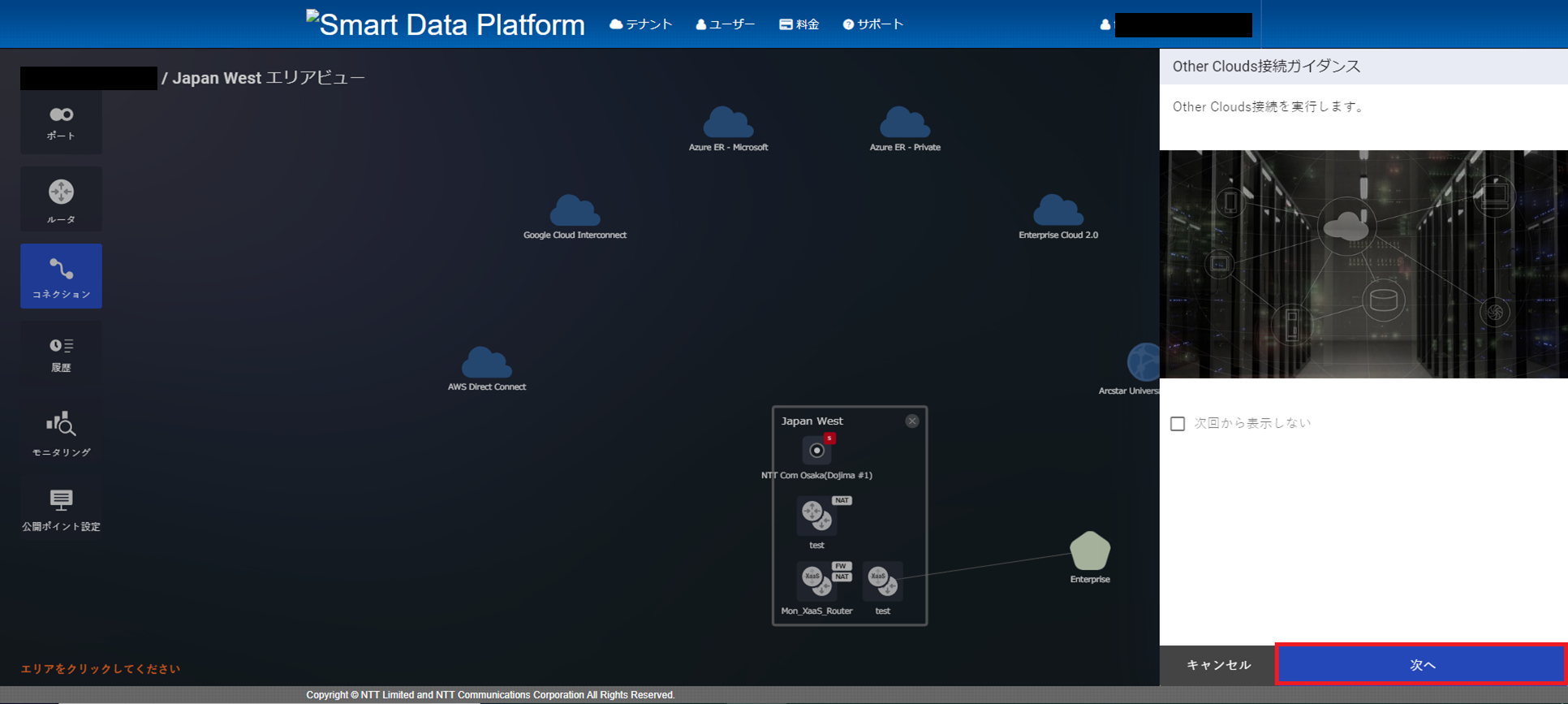
Task: Select the AWS Direct Connect cloud
Action: 487,363
